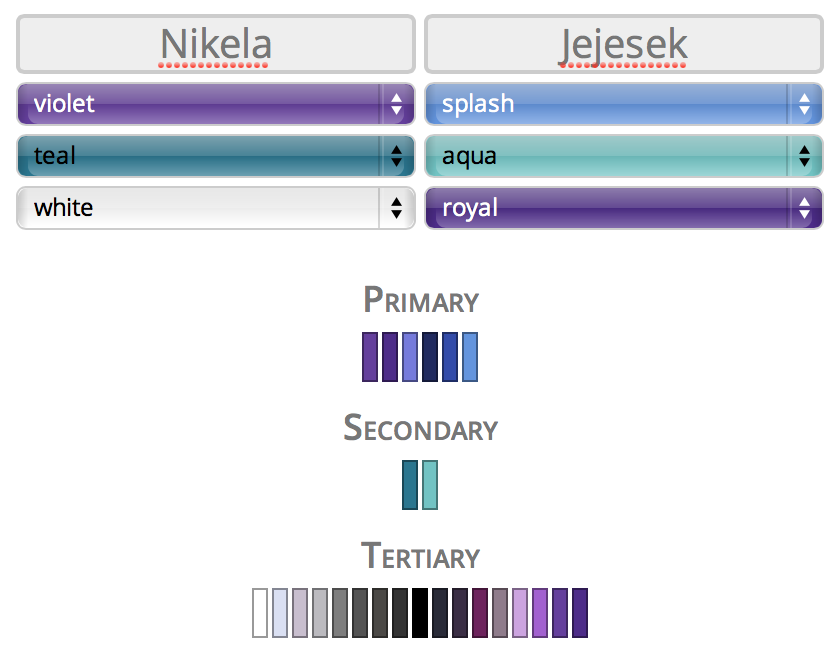Open the teal color dropdown

coord(215,156)
